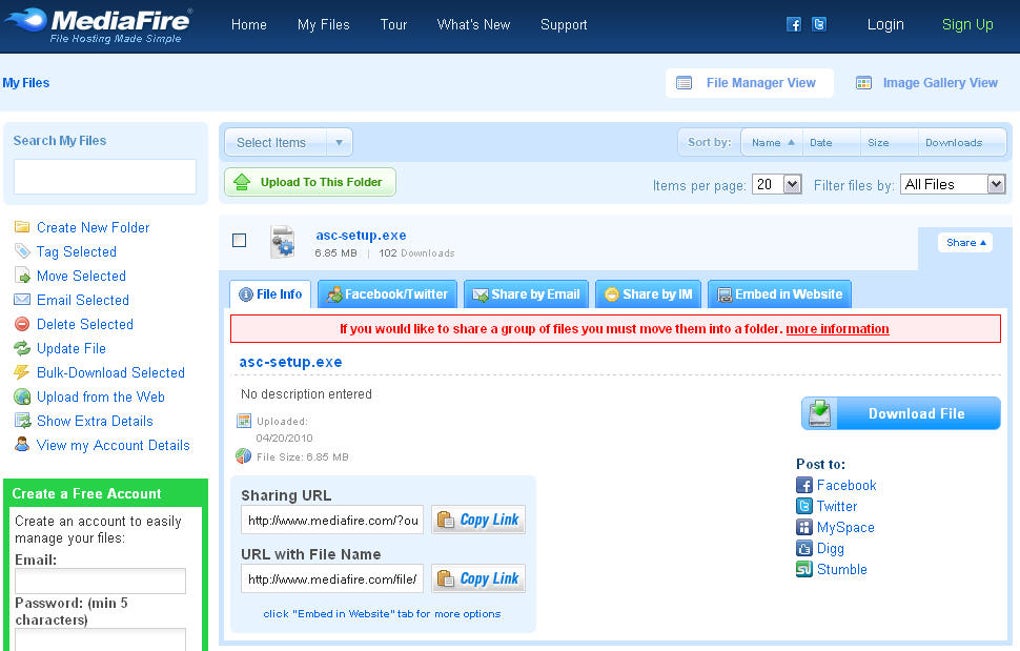
Task: Switch to the Share by Email tab
Action: [x=526, y=294]
